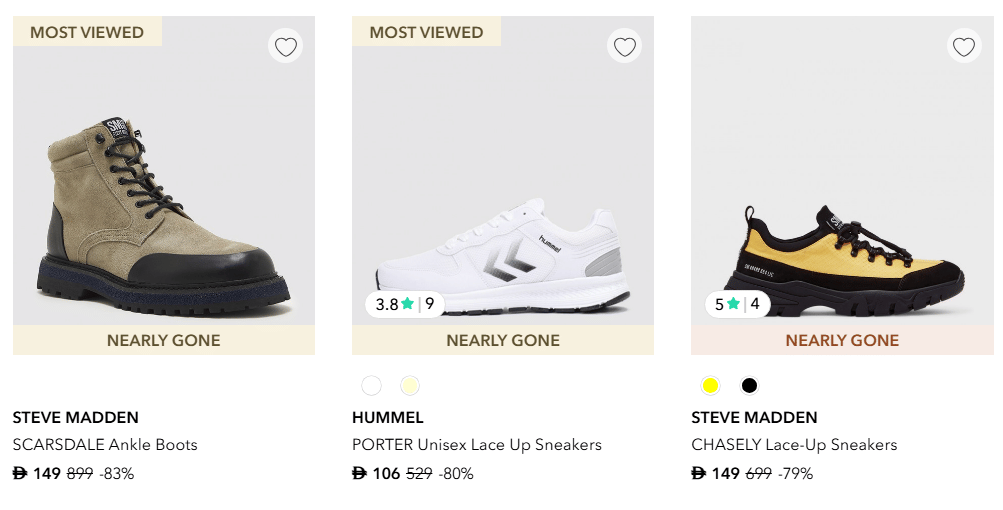Image resolution: width=1003 pixels, height=510 pixels.
Task: Select cream color for Hummel Porter sneakers
Action: tap(410, 386)
